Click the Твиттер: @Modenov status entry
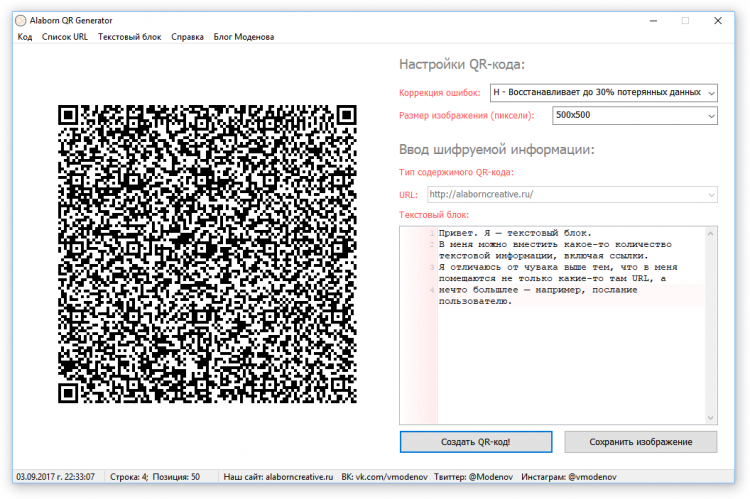Image resolution: width=750 pixels, height=499 pixels. pyautogui.click(x=474, y=477)
